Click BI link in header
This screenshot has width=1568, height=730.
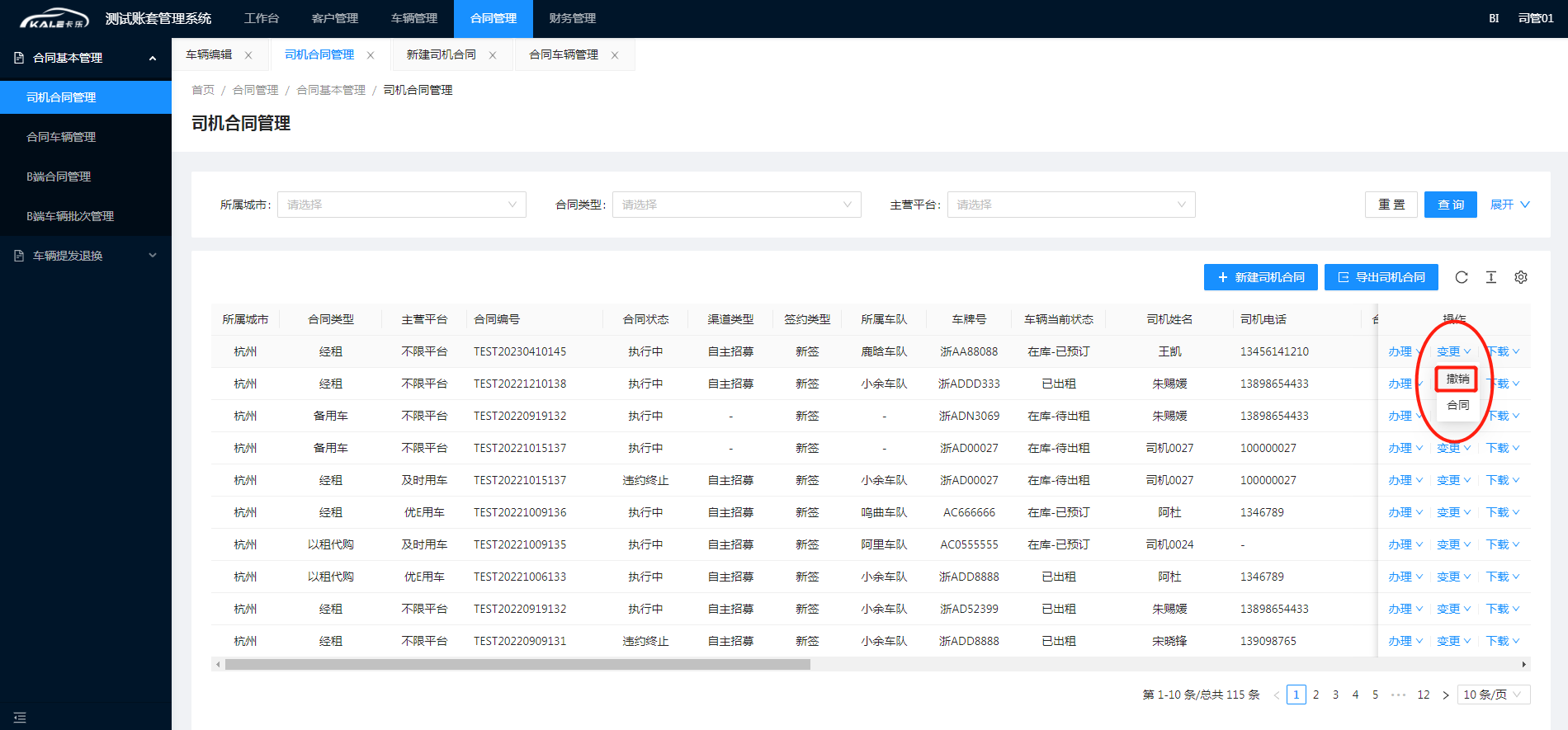click(x=1494, y=18)
